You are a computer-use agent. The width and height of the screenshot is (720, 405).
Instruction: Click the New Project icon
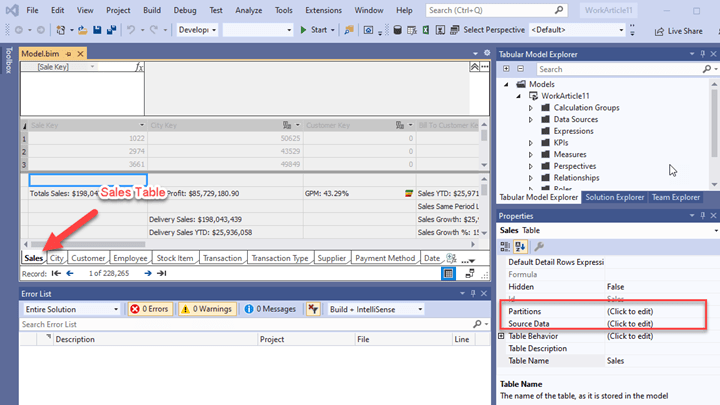(x=61, y=30)
